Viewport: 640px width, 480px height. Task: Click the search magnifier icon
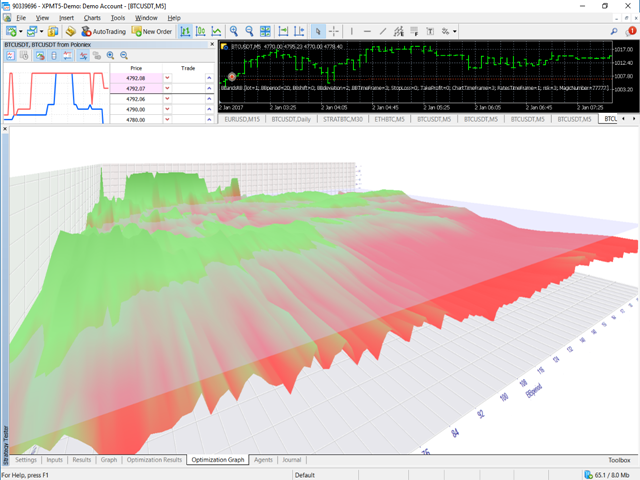[614, 31]
